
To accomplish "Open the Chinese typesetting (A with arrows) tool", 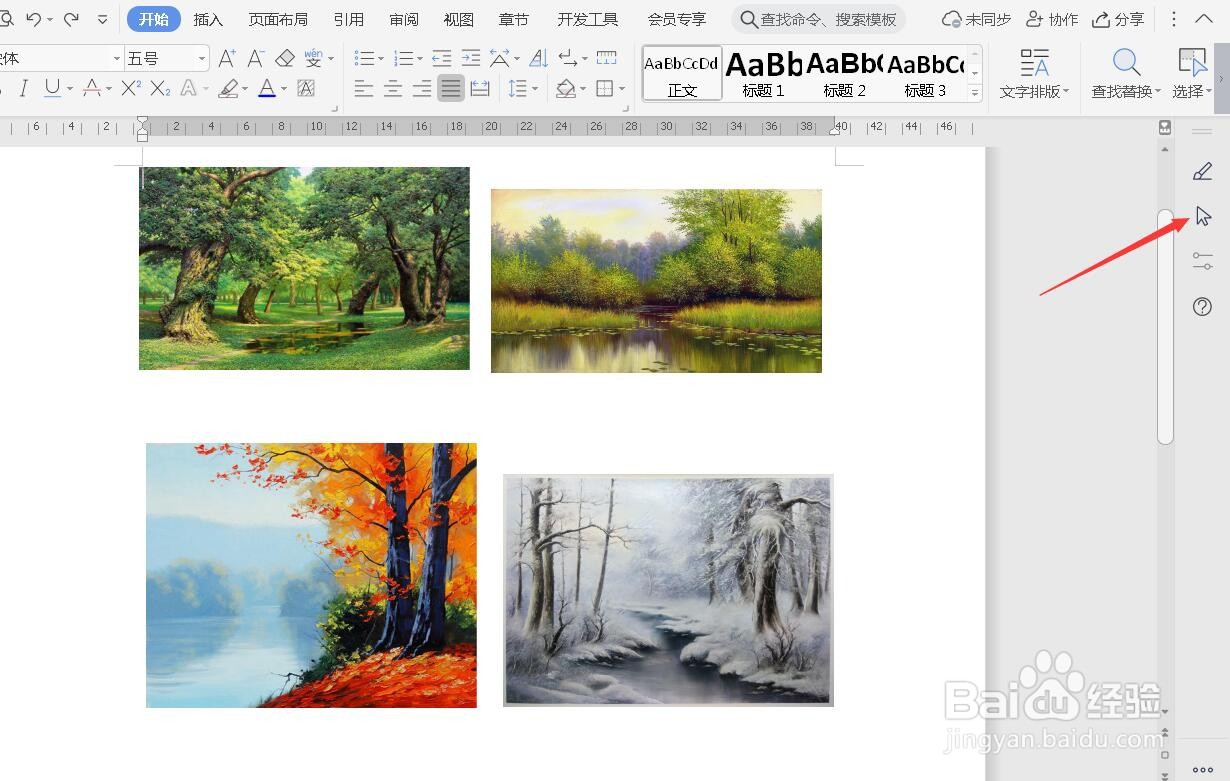I will point(499,59).
